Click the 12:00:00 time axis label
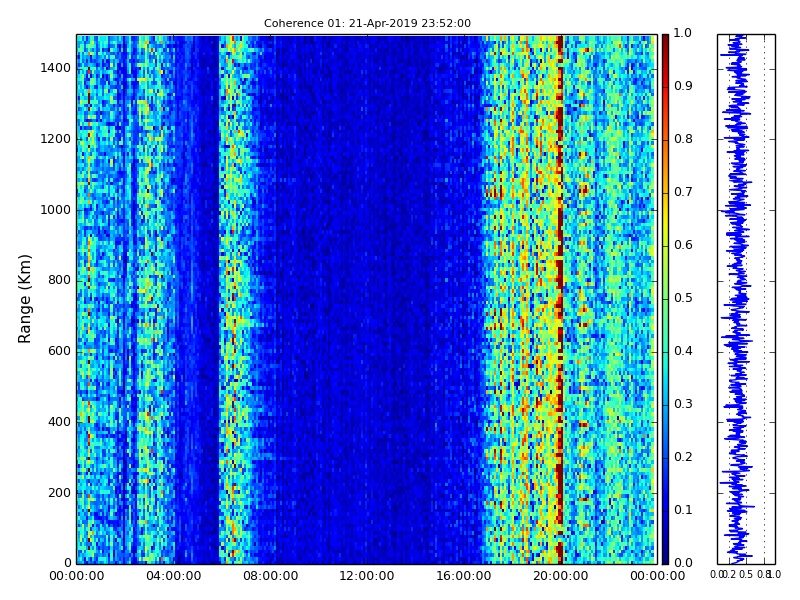 [367, 577]
